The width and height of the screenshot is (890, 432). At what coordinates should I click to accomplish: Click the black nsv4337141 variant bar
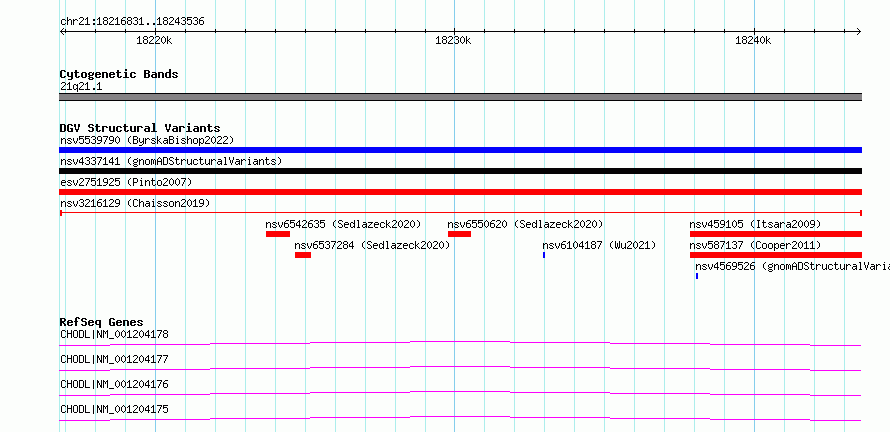click(x=460, y=171)
